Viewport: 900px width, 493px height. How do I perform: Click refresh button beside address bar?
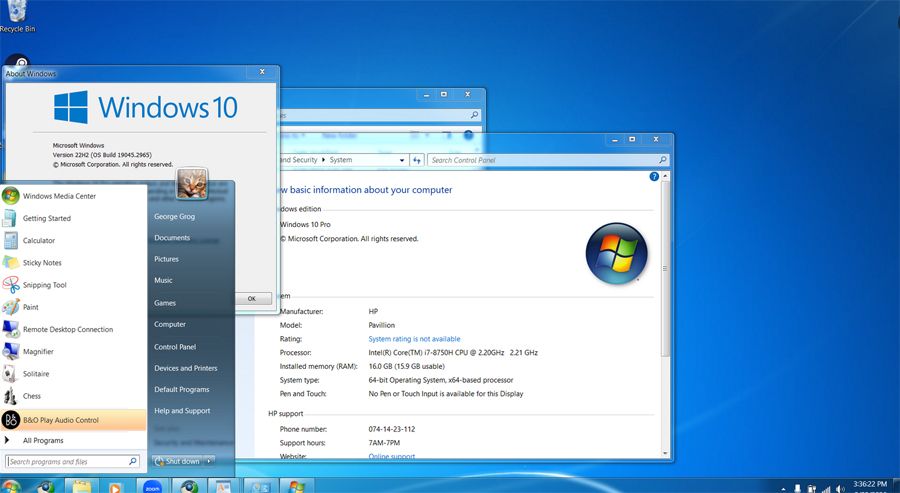tap(417, 160)
